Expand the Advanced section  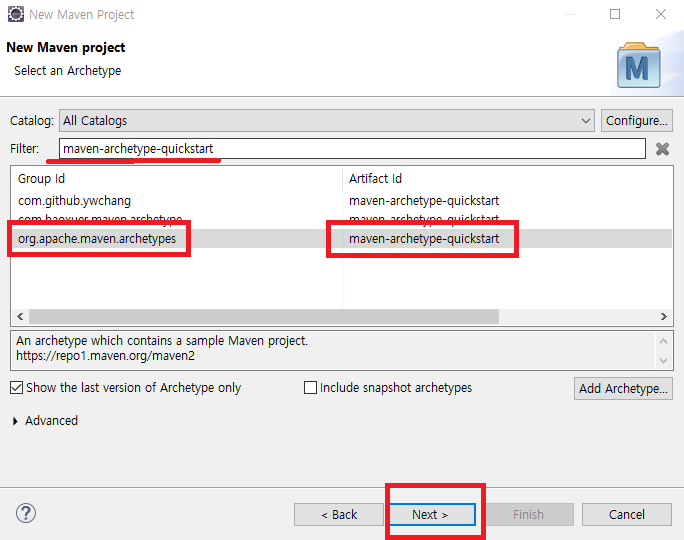point(15,421)
